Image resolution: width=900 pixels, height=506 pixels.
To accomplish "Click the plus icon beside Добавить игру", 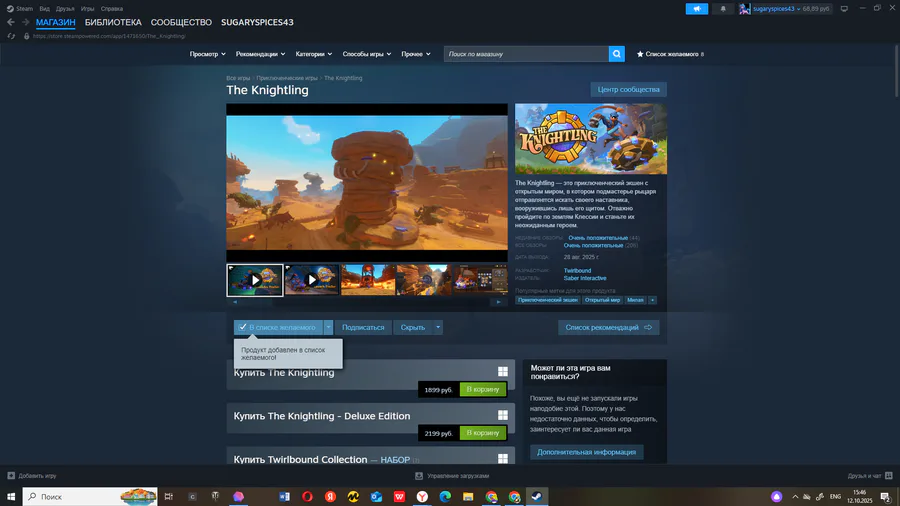I will [11, 476].
